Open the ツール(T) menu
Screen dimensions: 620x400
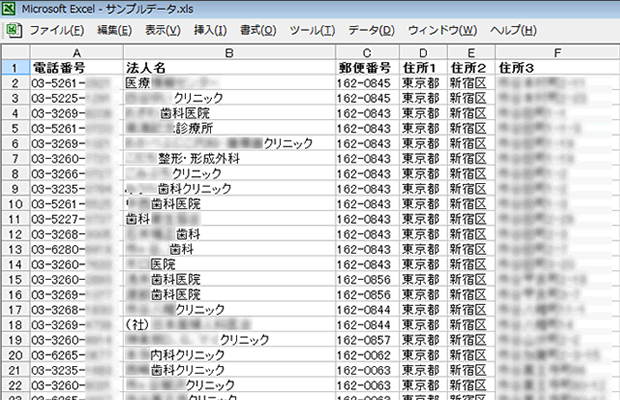pos(311,30)
